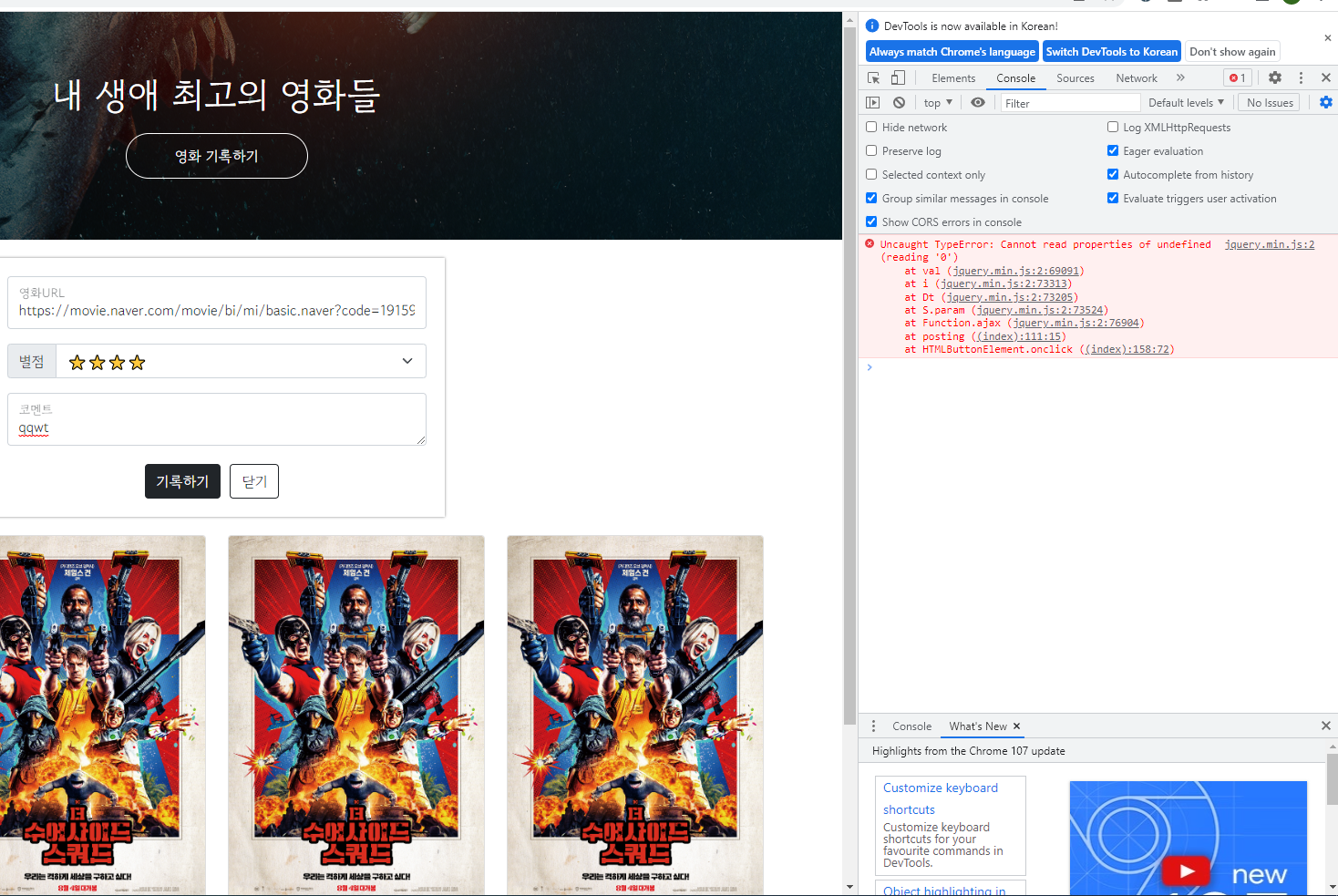
Task: Select the Console tab
Action: (1015, 78)
